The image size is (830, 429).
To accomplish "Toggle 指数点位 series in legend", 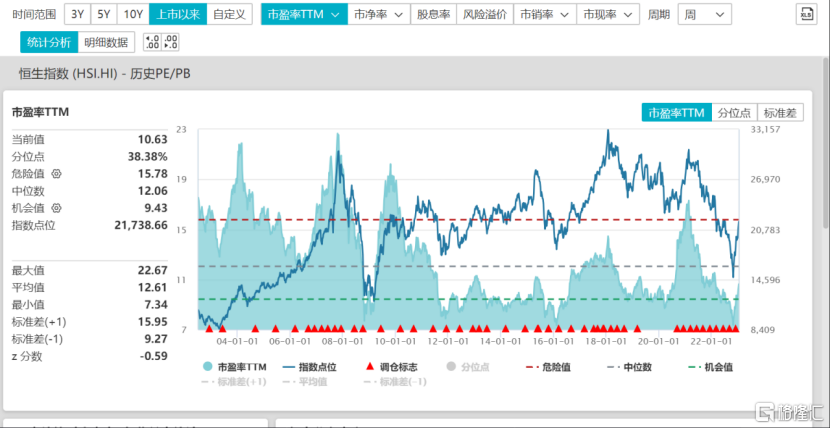I will point(310,367).
